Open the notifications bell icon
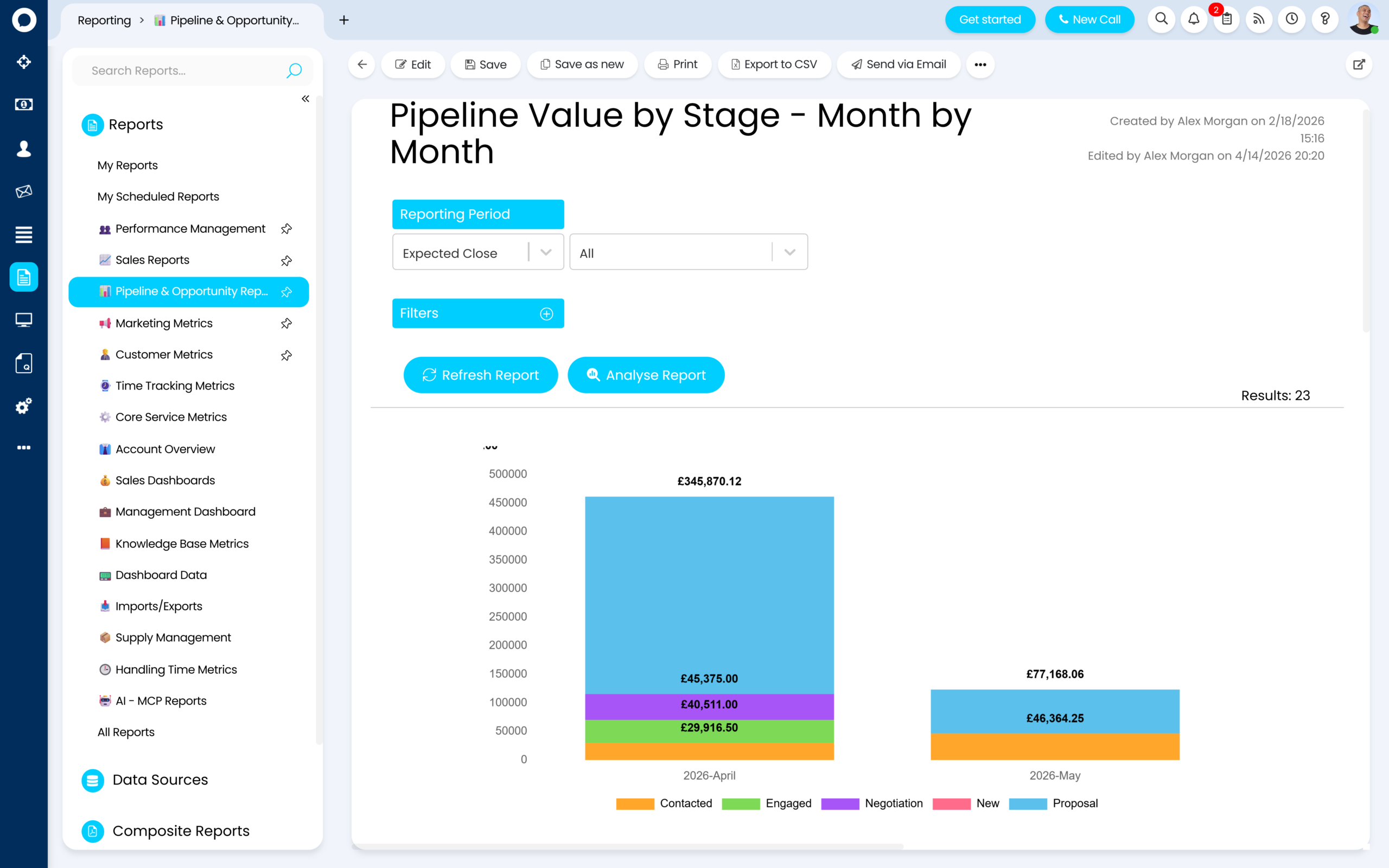Image resolution: width=1389 pixels, height=868 pixels. tap(1194, 20)
